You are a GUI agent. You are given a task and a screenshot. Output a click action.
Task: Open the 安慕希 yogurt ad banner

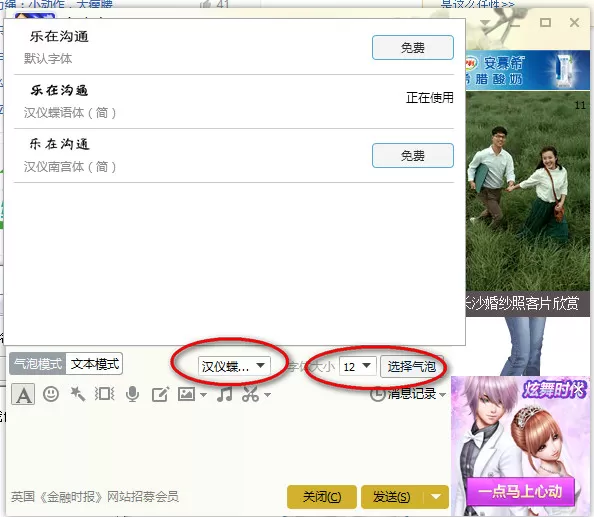click(527, 70)
